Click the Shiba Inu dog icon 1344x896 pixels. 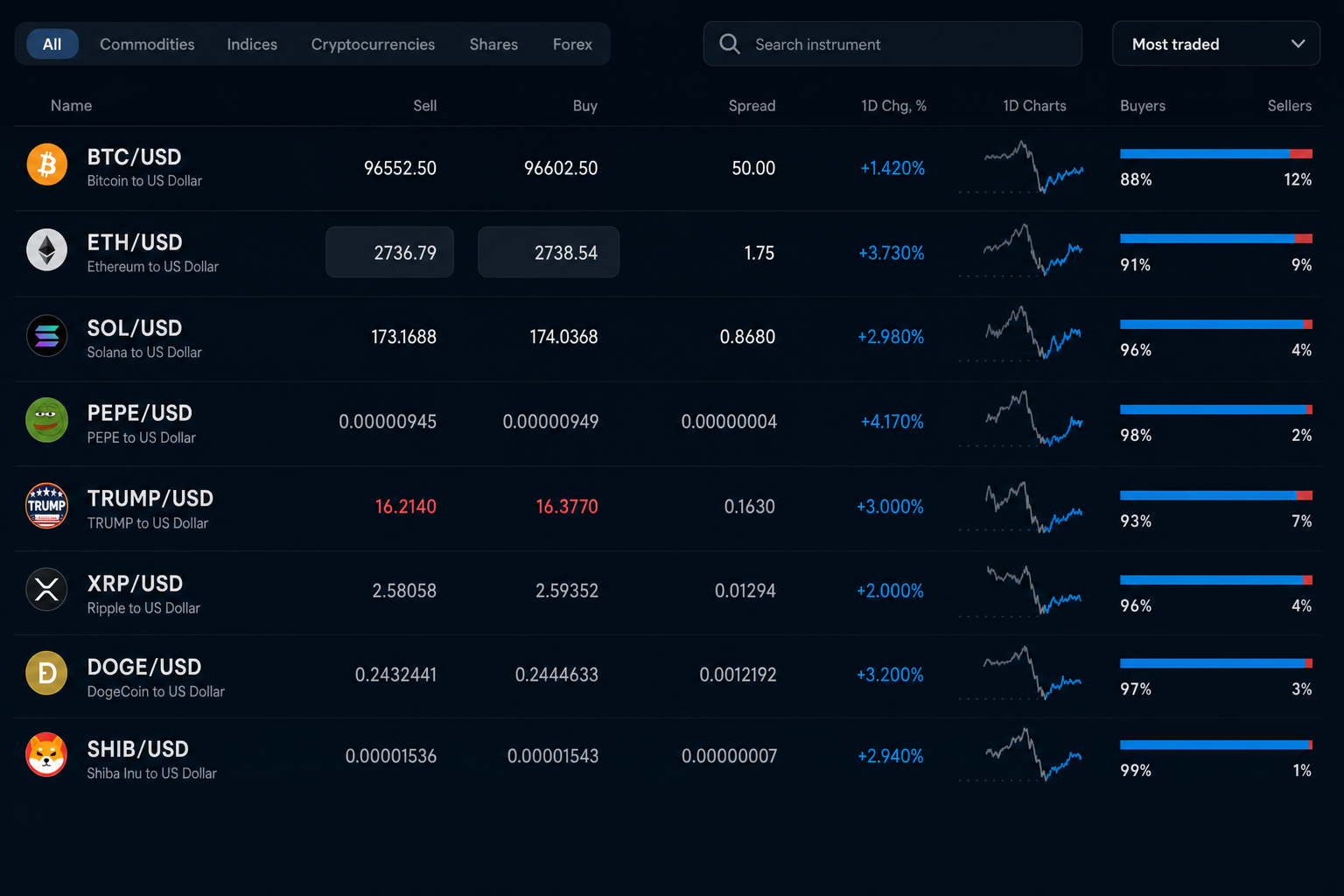[47, 755]
